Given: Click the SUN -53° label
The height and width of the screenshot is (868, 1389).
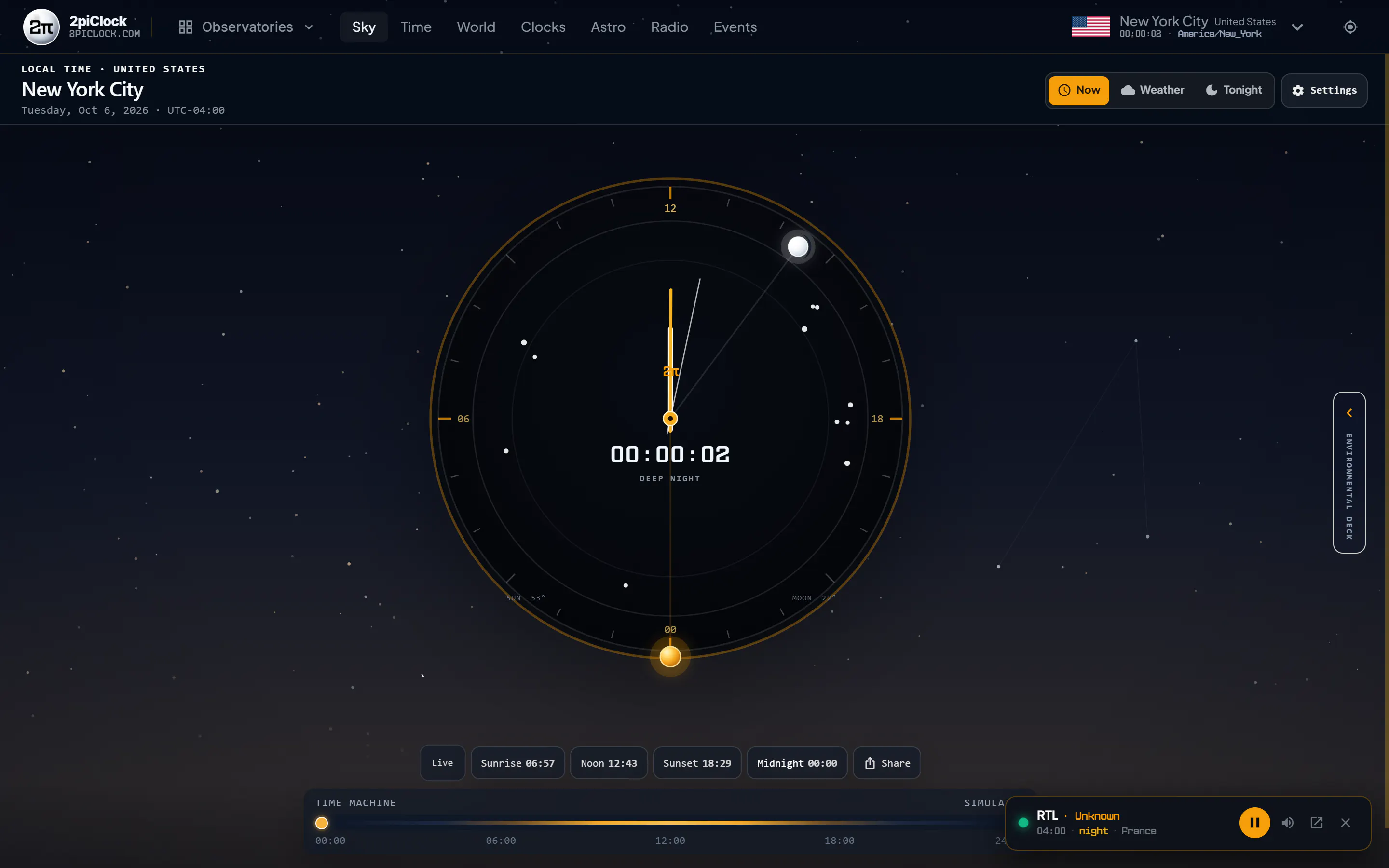Looking at the screenshot, I should pyautogui.click(x=525, y=597).
